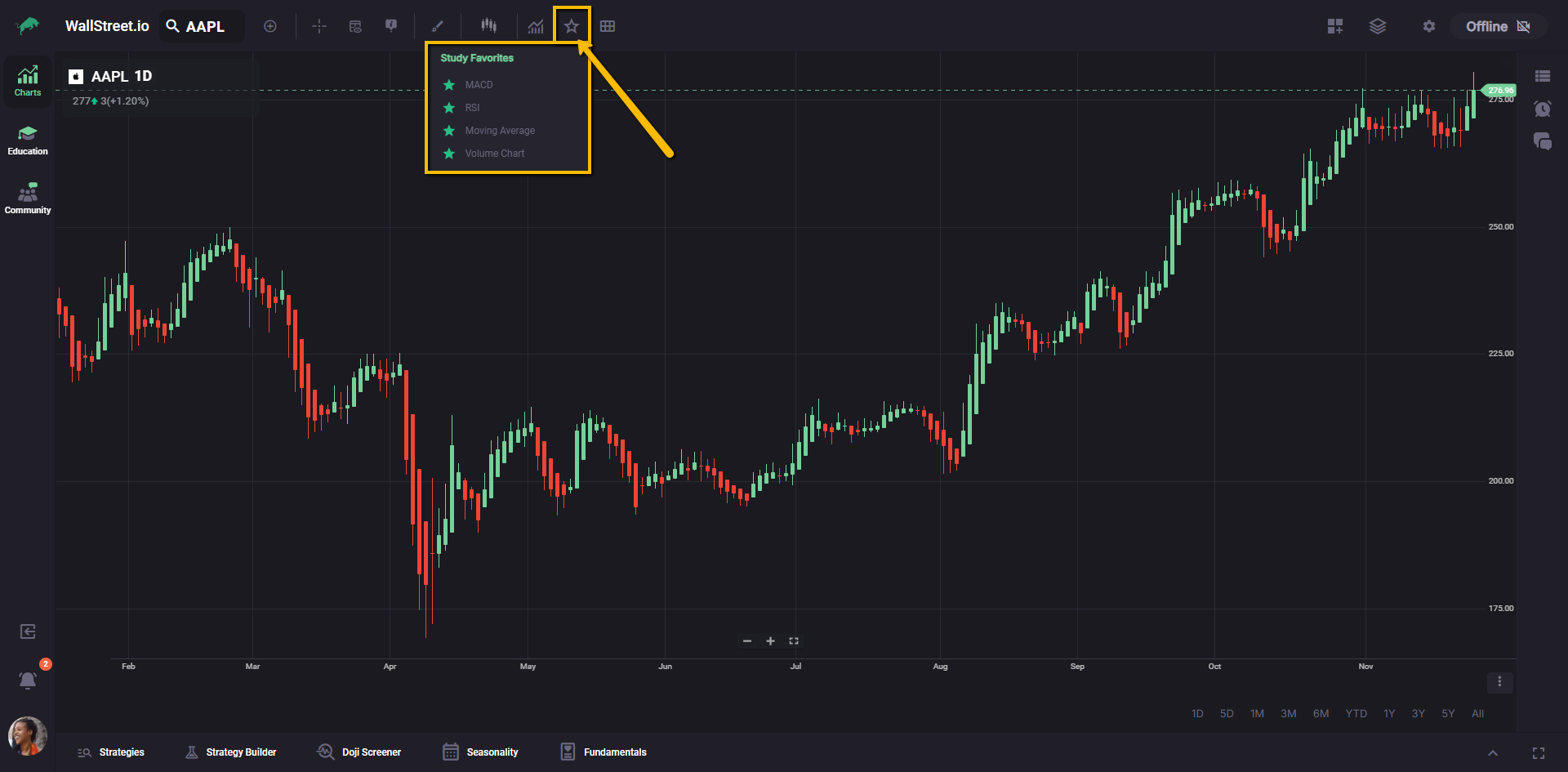Open the notifications bell icon
This screenshot has height=772, width=1568.
coord(28,680)
